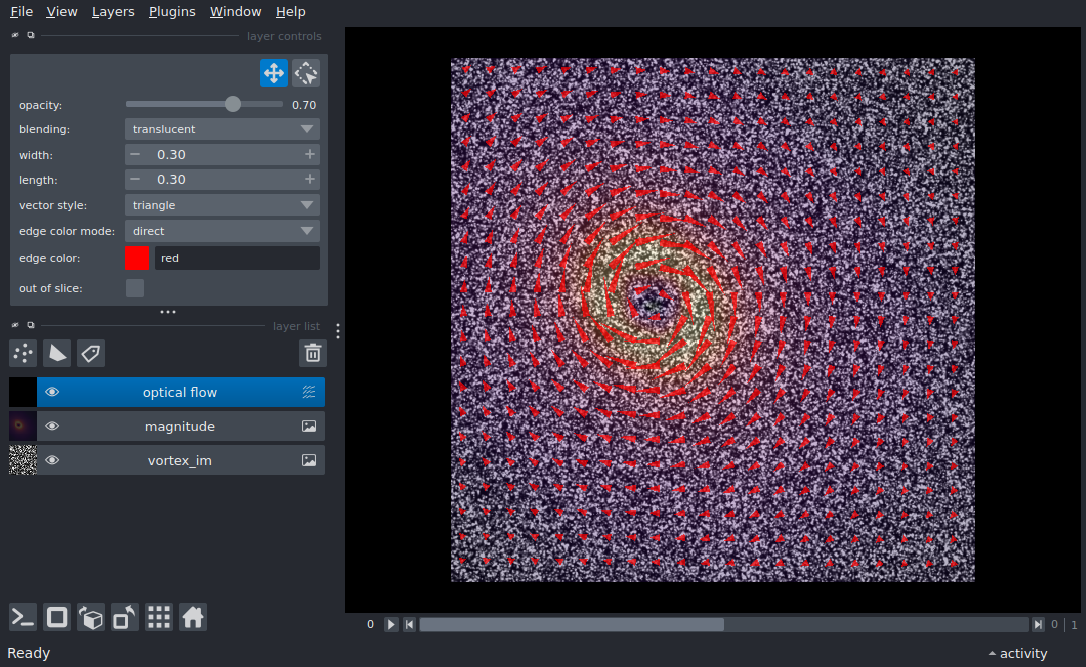The width and height of the screenshot is (1086, 667).
Task: Float the layer controls panel
Action: click(30, 35)
